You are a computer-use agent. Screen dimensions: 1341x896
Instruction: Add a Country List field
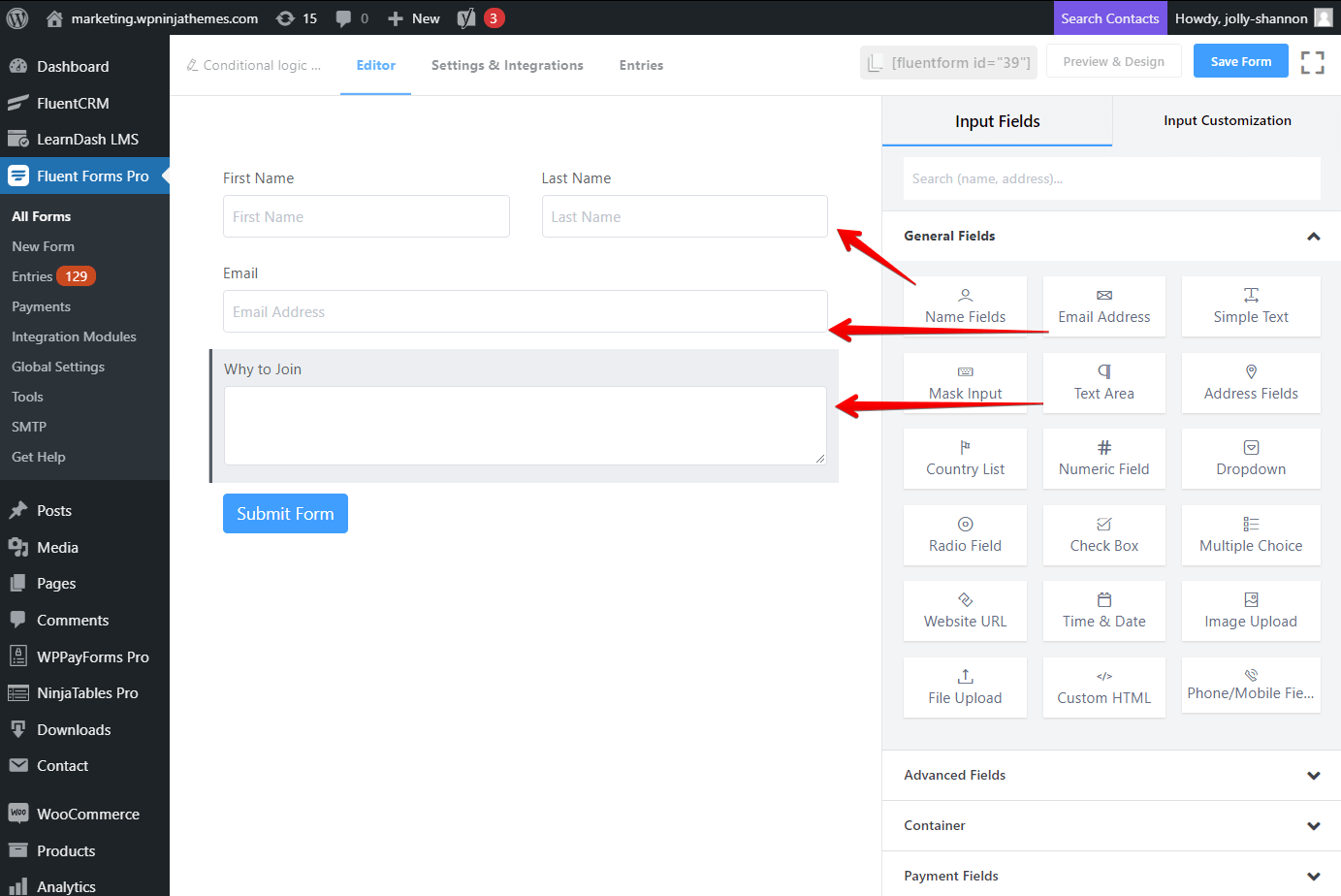click(965, 459)
